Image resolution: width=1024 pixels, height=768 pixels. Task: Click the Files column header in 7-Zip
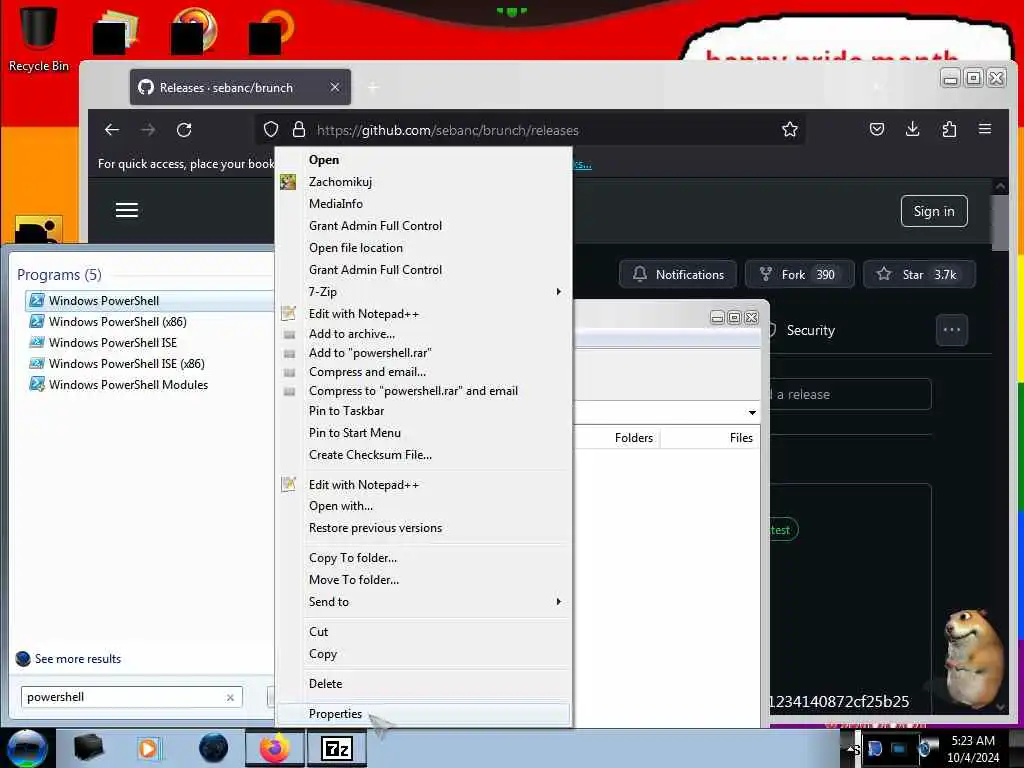pyautogui.click(x=710, y=438)
